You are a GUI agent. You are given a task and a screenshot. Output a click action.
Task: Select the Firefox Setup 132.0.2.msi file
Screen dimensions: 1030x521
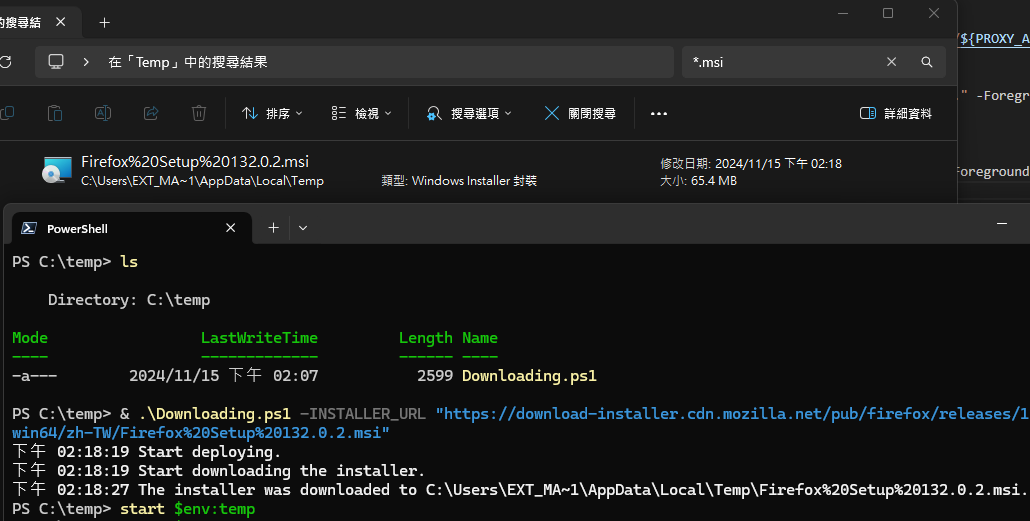coord(195,162)
